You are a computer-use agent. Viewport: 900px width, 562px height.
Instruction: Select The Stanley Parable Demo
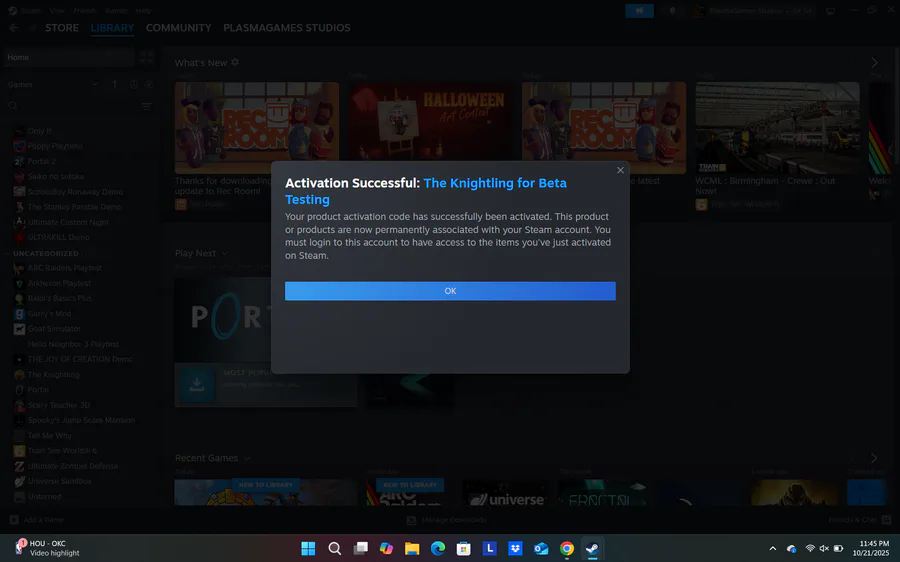[75, 207]
